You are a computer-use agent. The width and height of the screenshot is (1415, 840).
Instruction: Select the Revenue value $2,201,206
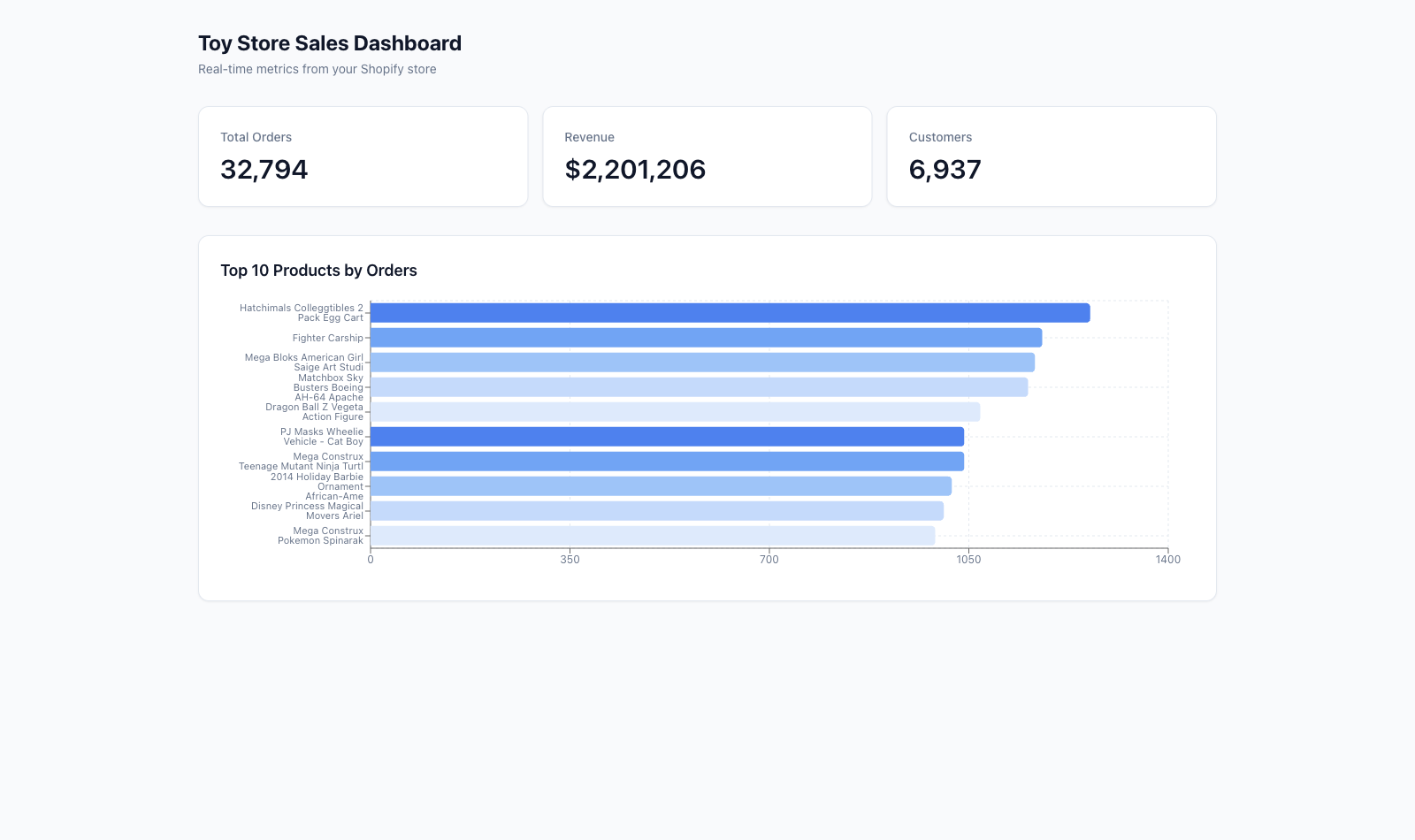pos(635,169)
